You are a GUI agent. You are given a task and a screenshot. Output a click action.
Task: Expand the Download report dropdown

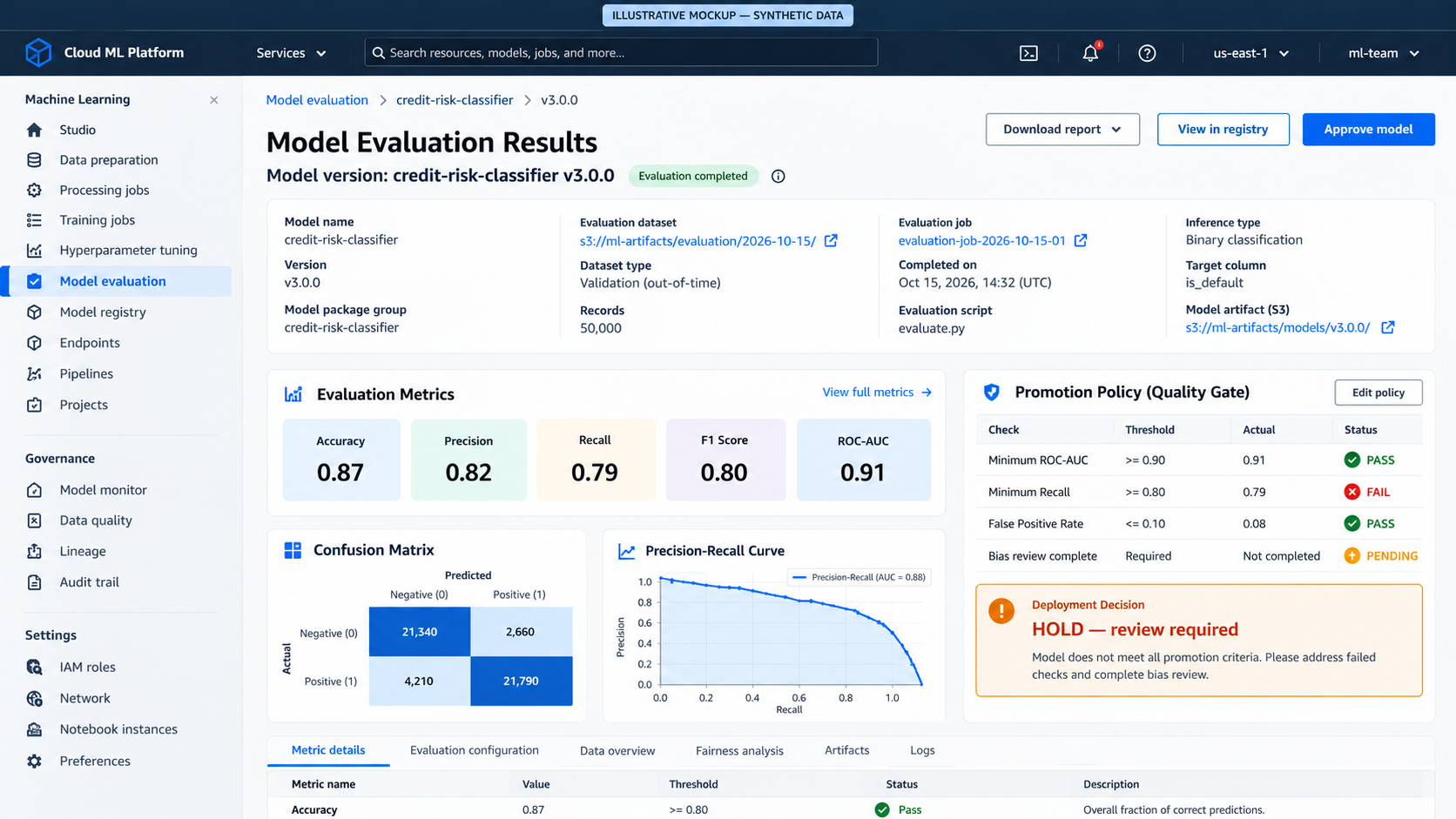pos(1062,129)
